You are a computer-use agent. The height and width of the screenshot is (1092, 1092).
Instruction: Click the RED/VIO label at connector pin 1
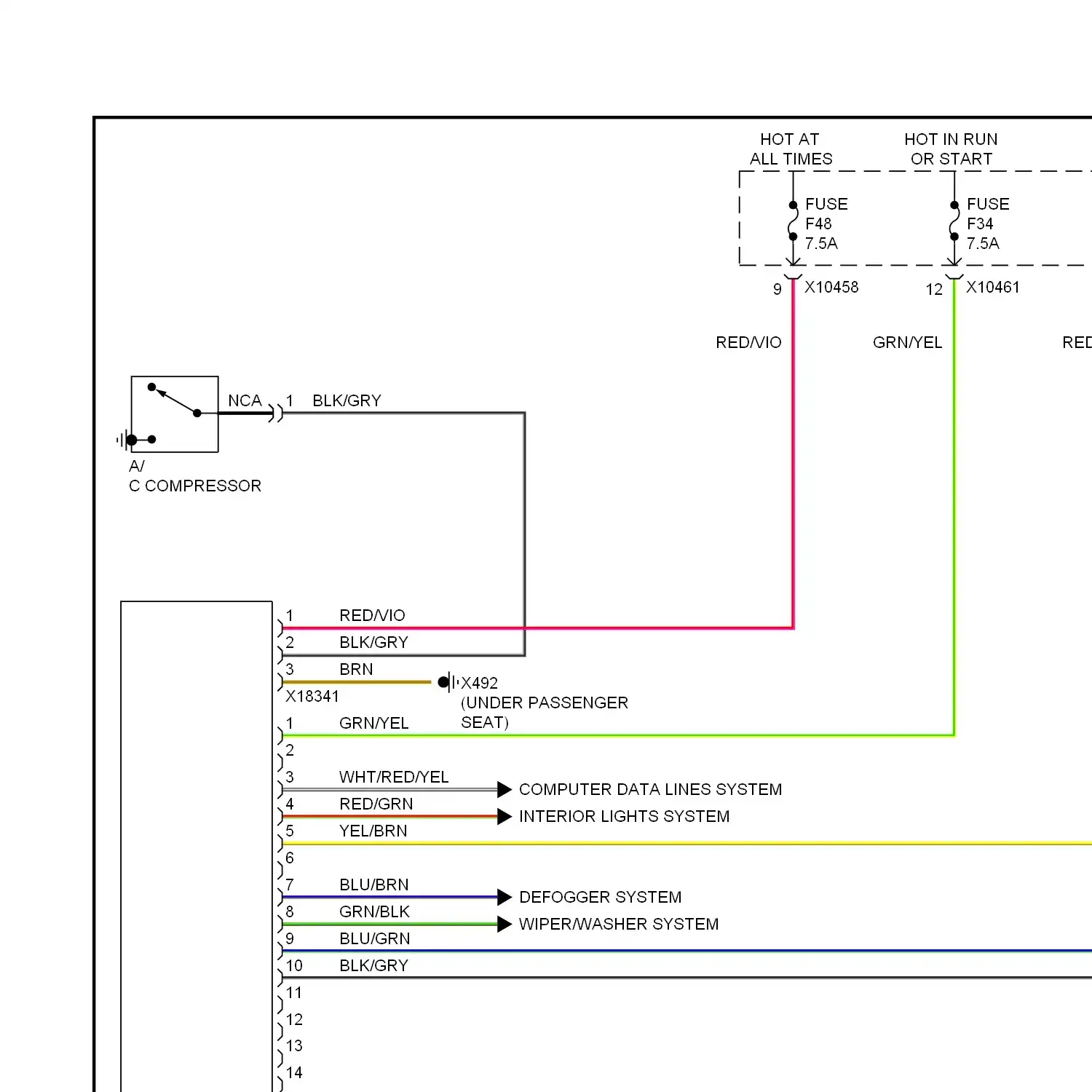click(x=372, y=615)
